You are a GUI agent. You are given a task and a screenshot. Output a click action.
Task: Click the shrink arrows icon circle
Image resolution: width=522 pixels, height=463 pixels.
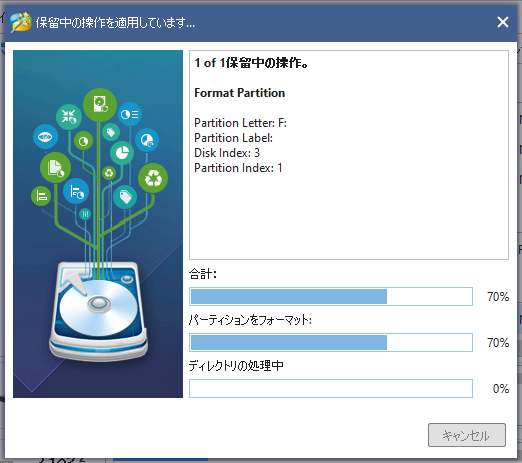69,117
